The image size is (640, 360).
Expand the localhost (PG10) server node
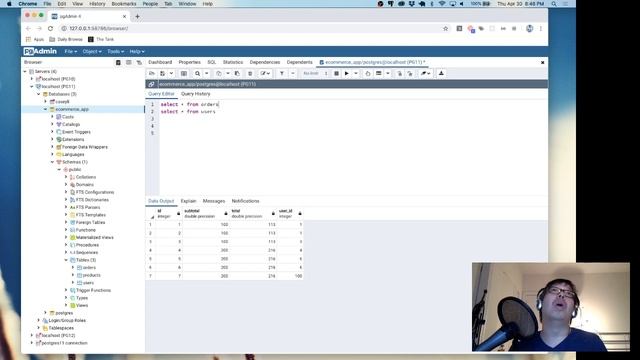pyautogui.click(x=32, y=79)
